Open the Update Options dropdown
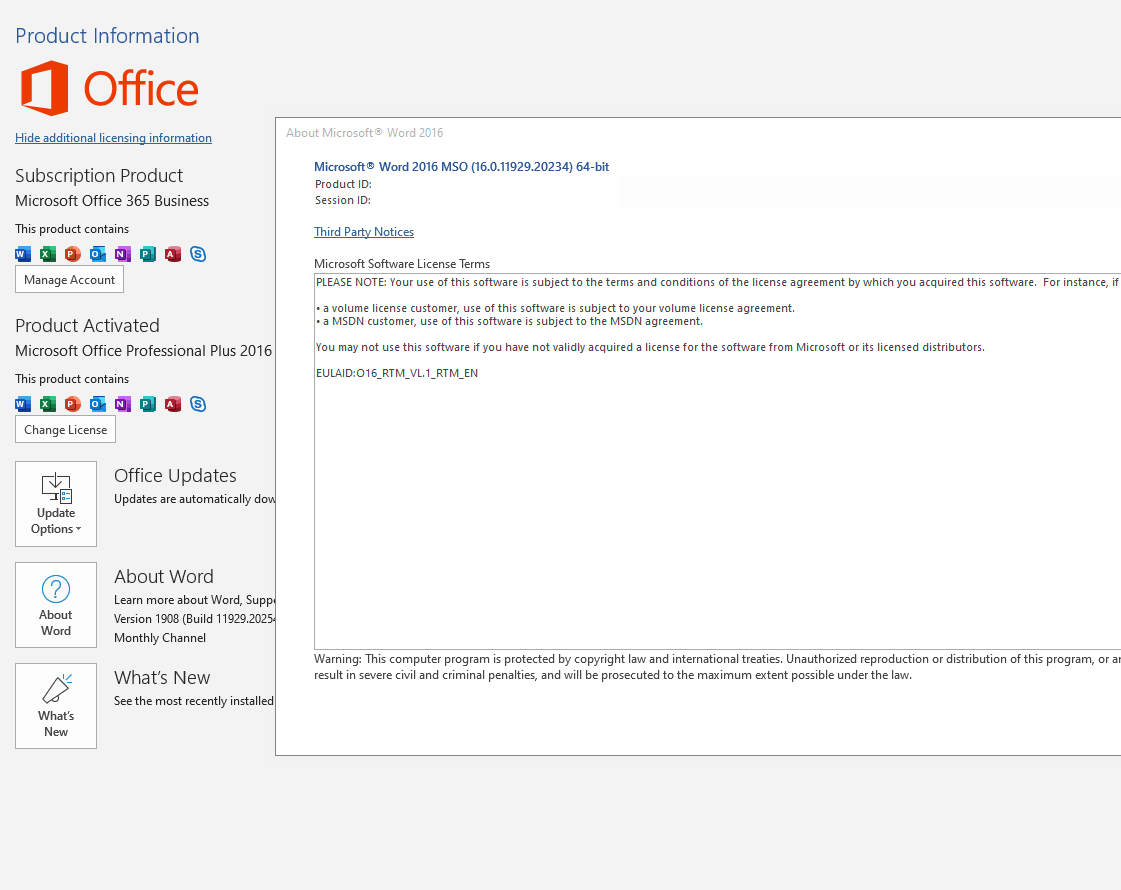Image resolution: width=1121 pixels, height=890 pixels. pyautogui.click(x=56, y=504)
